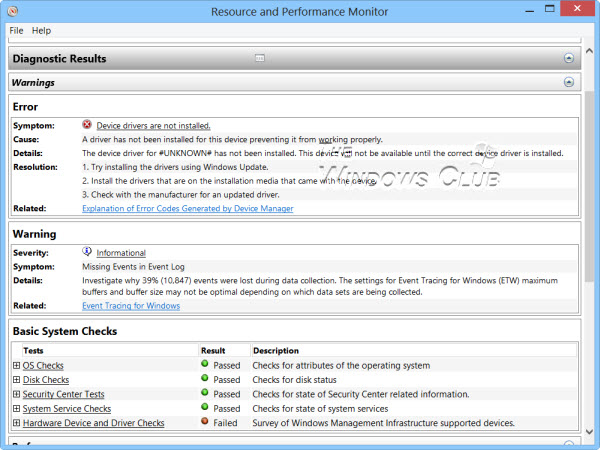
Task: Click the 'Checks for disk status' description
Action: click(294, 380)
